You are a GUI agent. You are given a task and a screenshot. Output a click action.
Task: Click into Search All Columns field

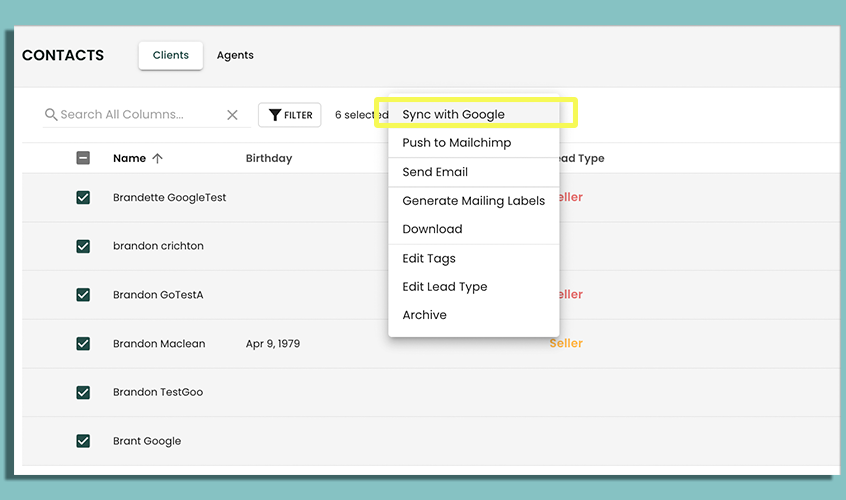click(138, 115)
